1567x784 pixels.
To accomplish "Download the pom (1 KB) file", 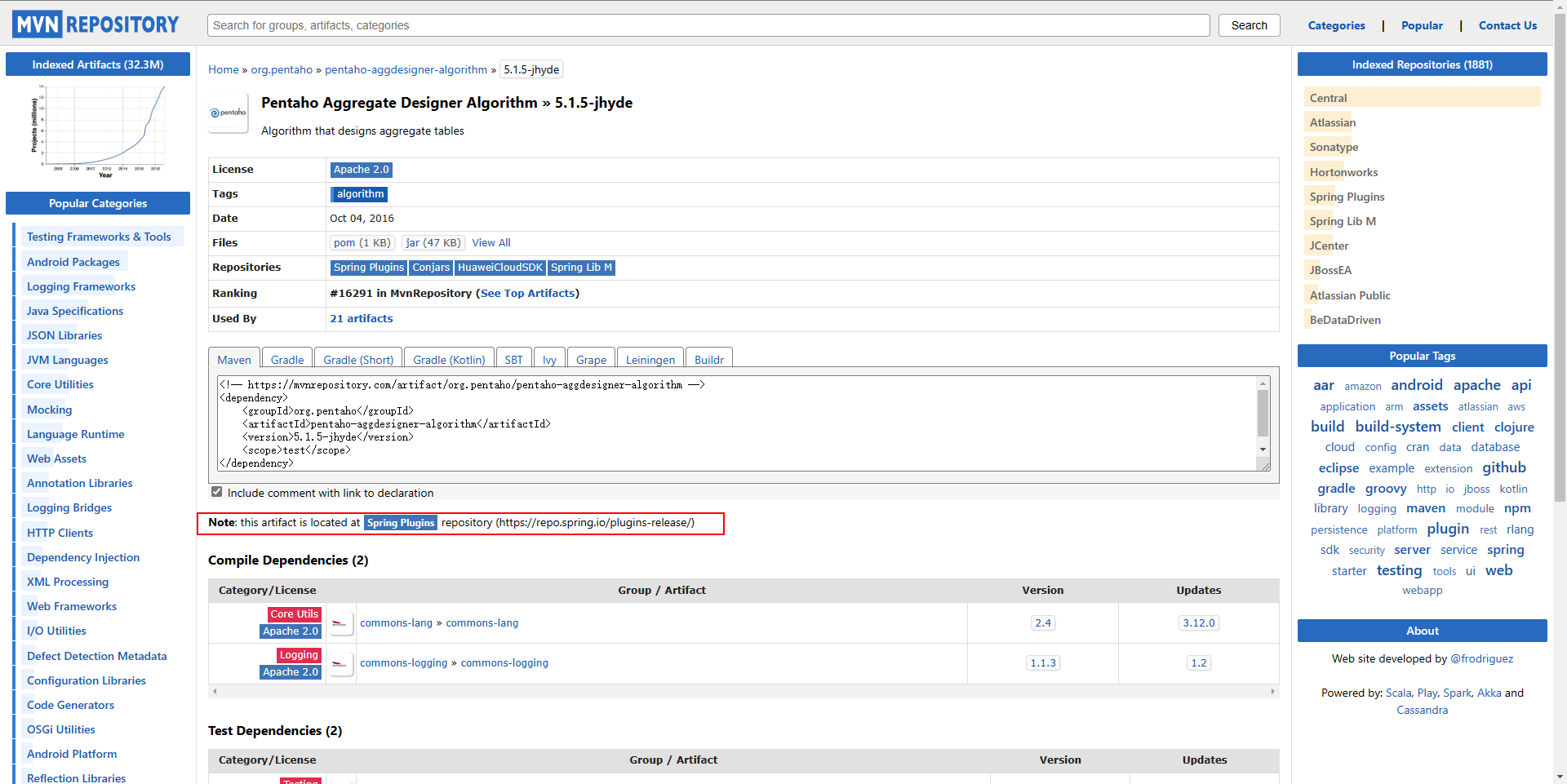I will click(x=362, y=243).
